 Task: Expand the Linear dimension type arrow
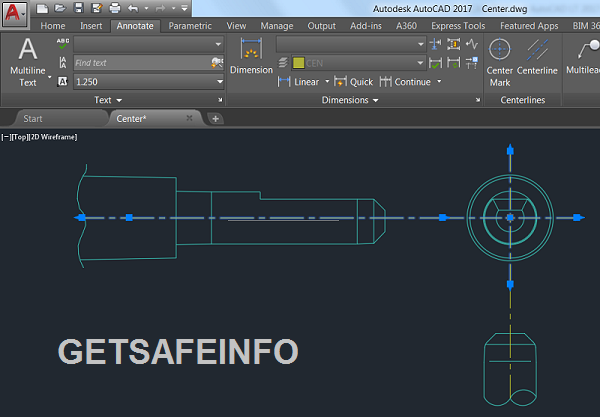point(327,81)
